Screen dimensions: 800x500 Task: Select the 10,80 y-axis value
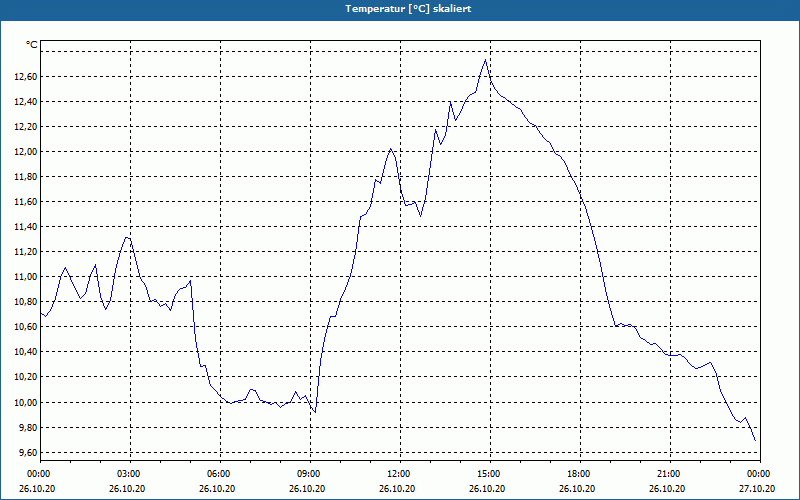(26, 302)
